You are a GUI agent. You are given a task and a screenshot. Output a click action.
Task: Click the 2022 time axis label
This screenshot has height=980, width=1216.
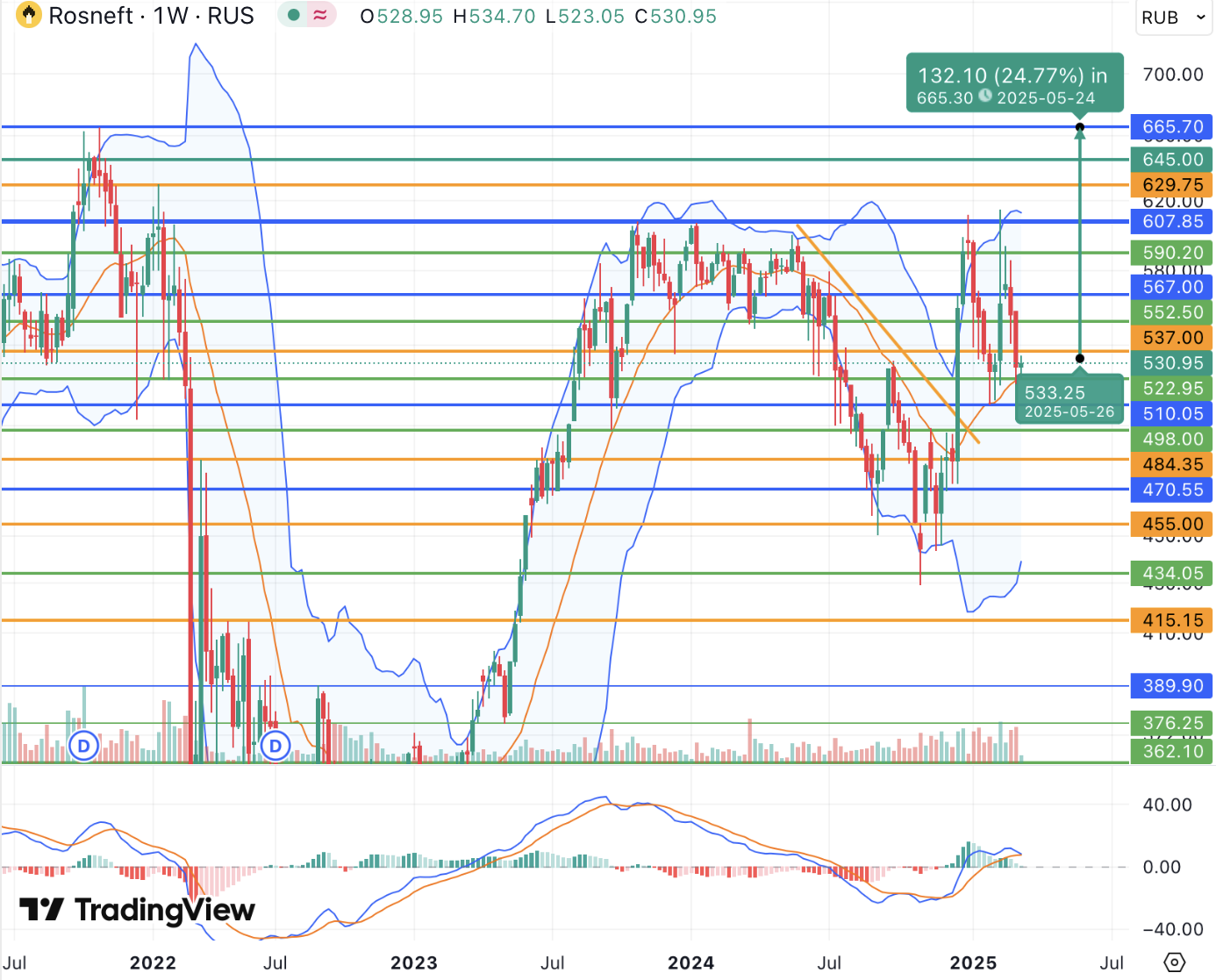pyautogui.click(x=153, y=962)
